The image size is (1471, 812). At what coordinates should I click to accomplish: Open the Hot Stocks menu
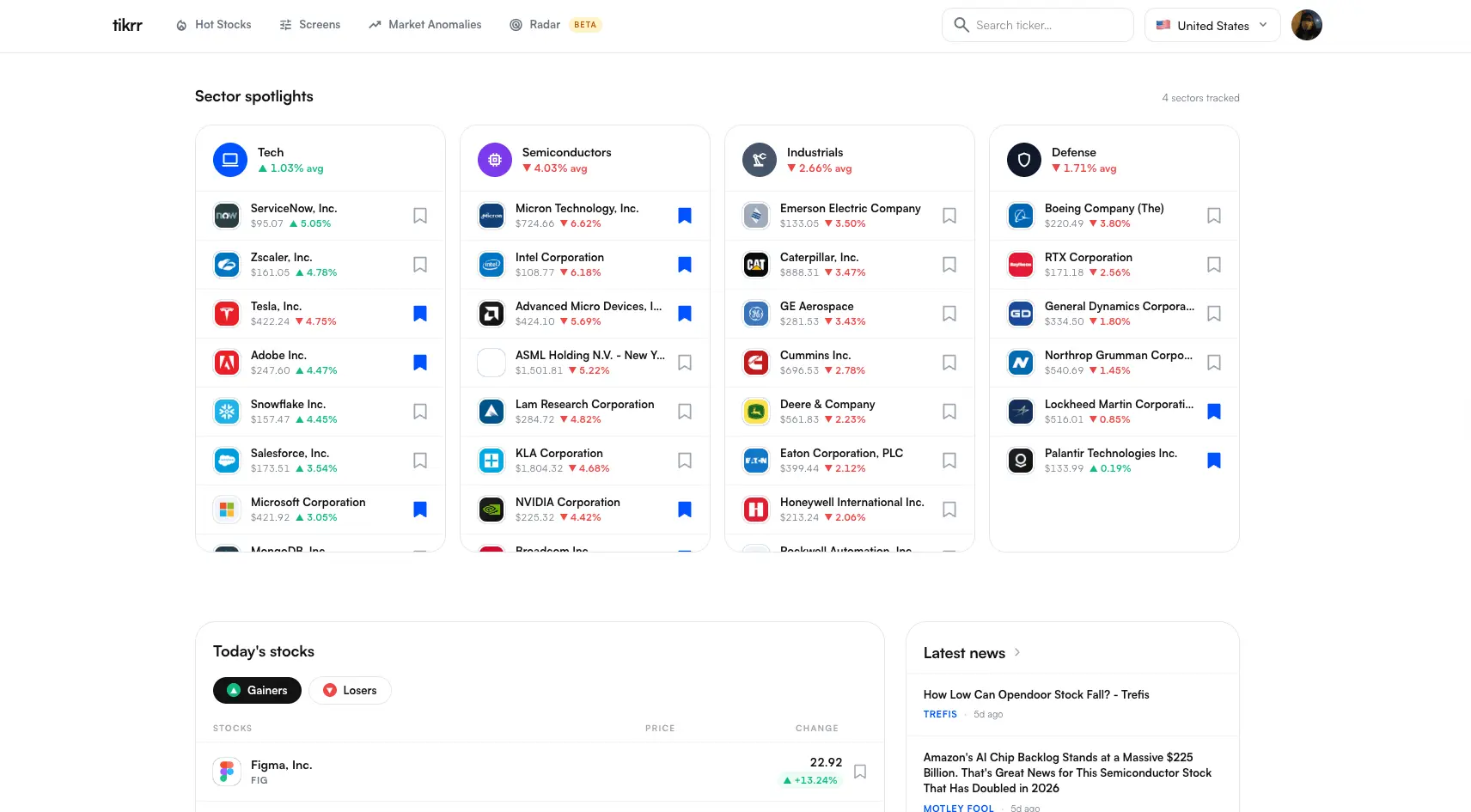click(x=213, y=25)
